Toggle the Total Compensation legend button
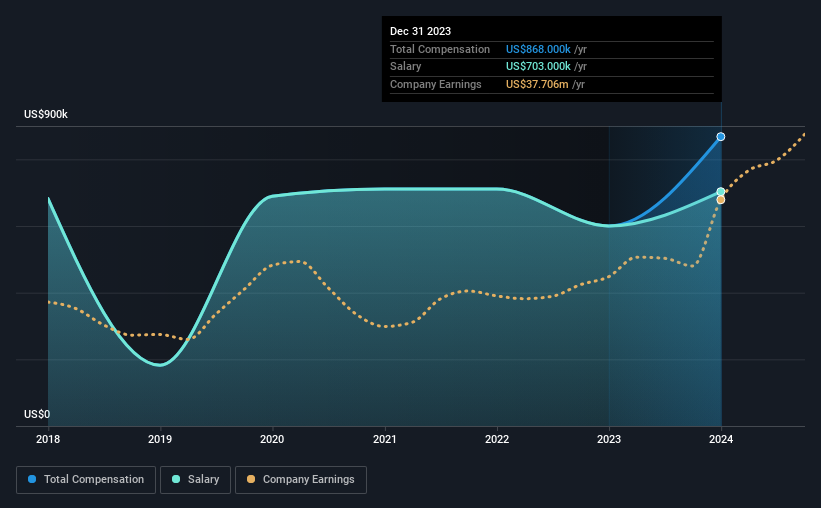This screenshot has width=821, height=508. [86, 480]
